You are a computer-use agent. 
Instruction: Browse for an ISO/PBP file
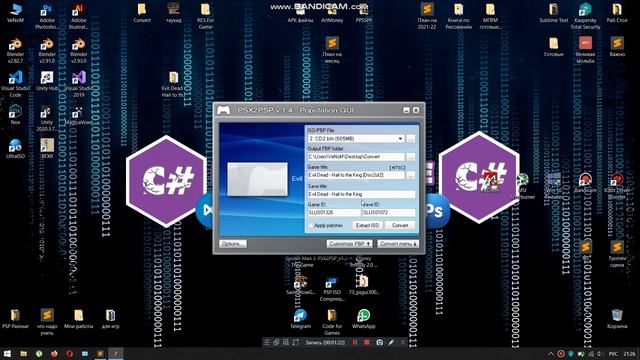(411, 139)
